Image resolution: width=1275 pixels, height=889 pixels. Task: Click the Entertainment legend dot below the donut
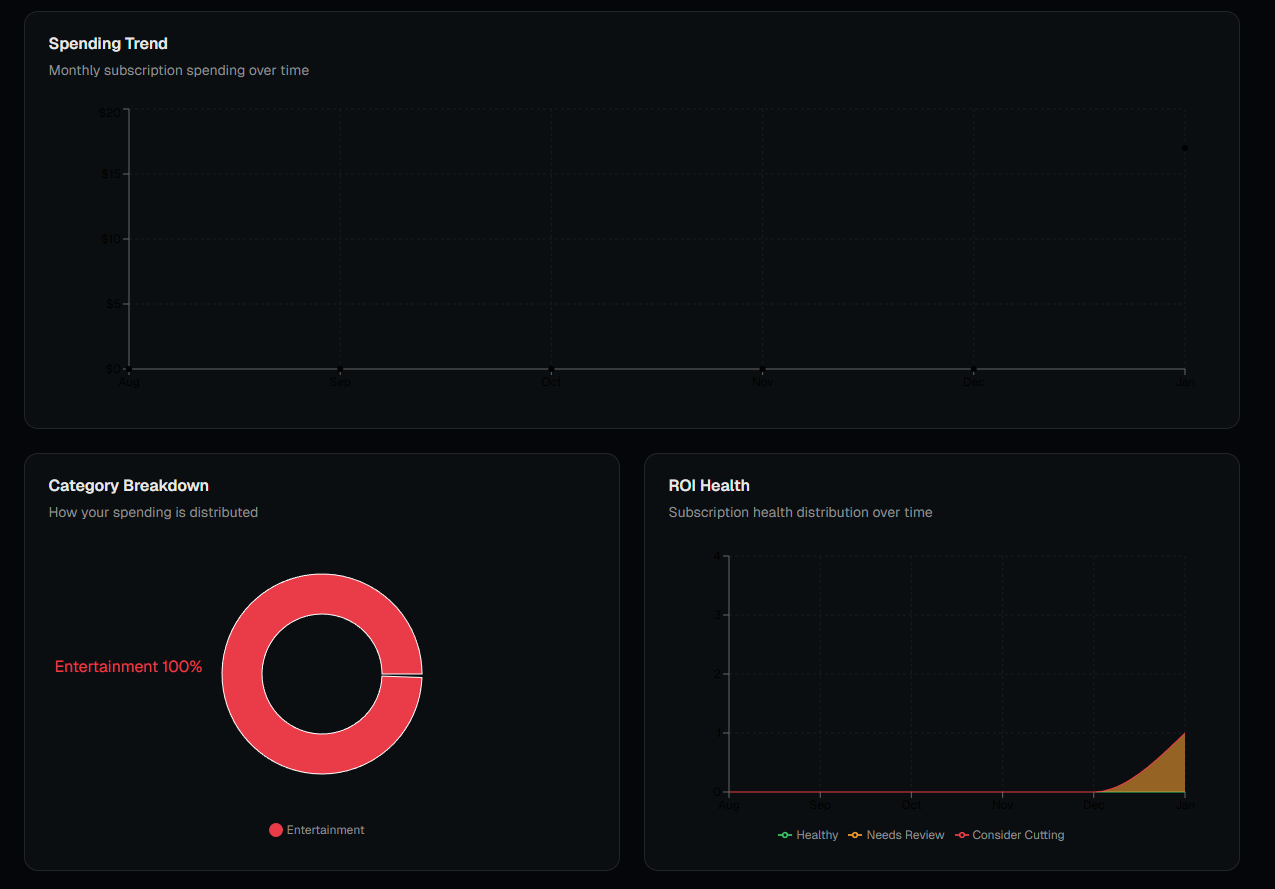pos(275,829)
